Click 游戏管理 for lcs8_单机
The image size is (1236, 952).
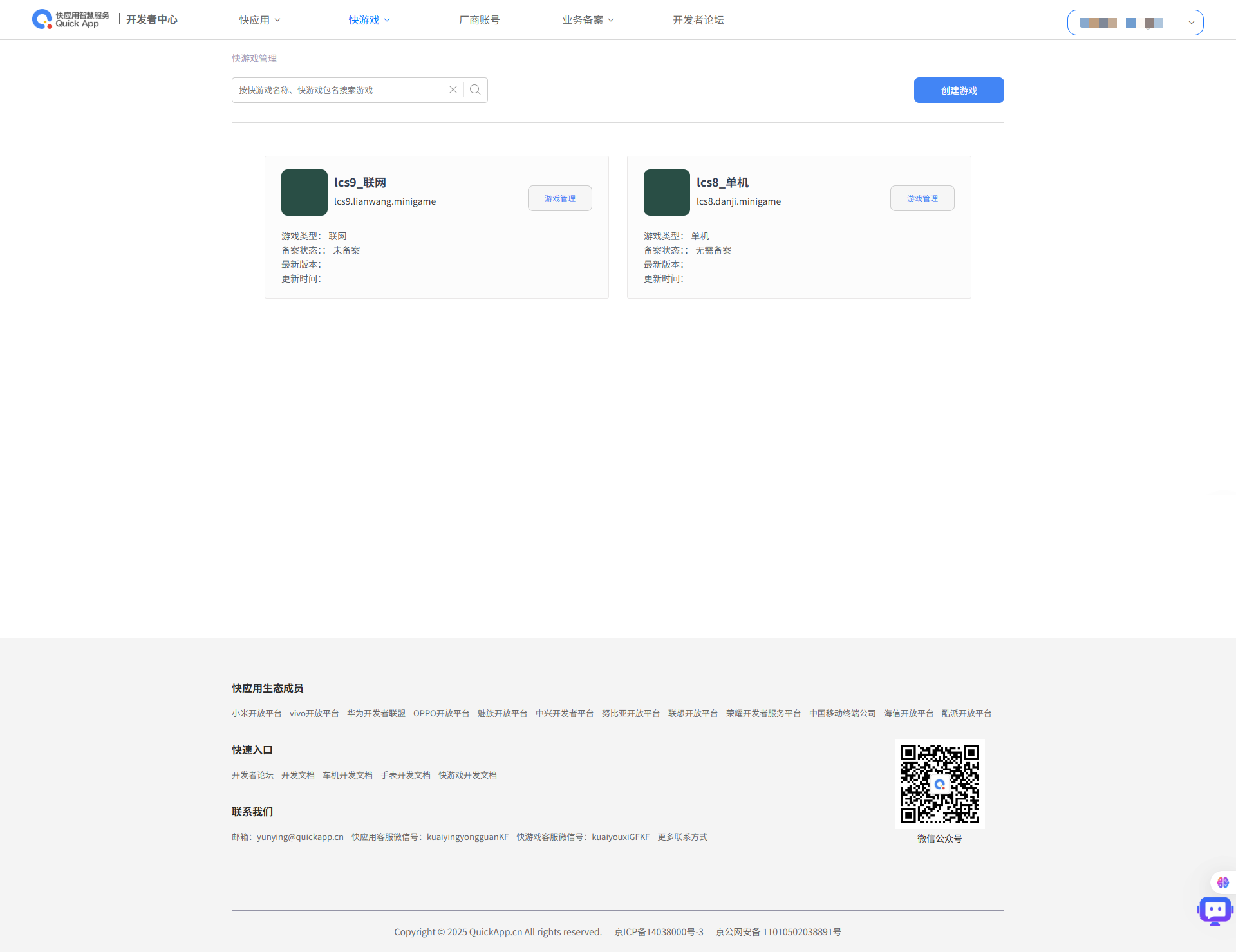point(922,198)
